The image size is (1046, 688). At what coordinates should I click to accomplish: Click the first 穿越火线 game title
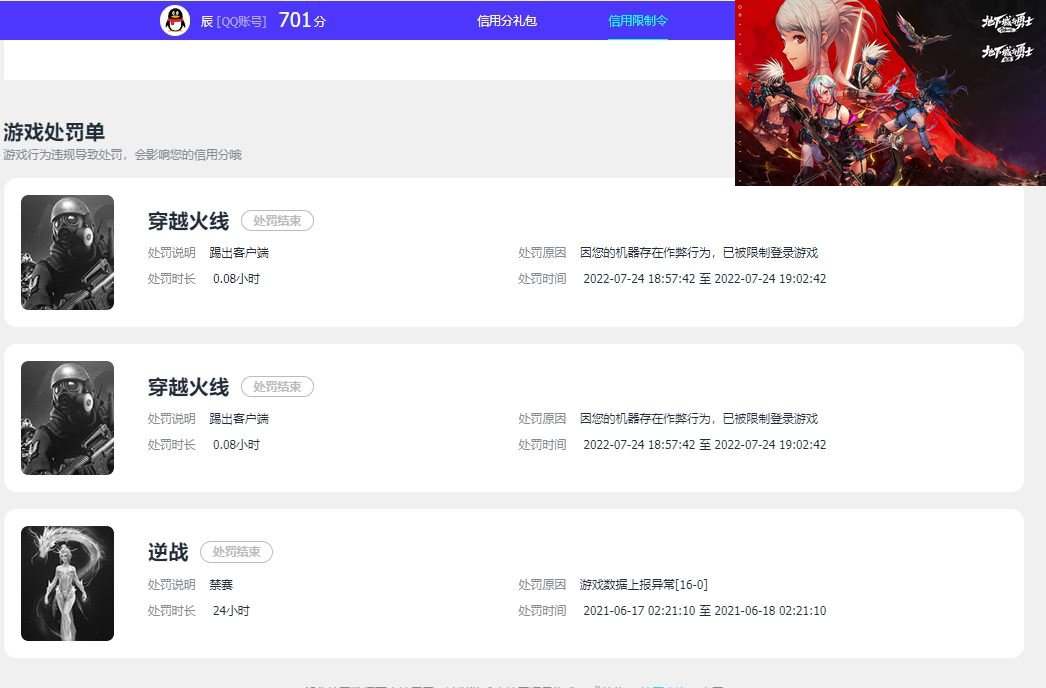point(188,221)
